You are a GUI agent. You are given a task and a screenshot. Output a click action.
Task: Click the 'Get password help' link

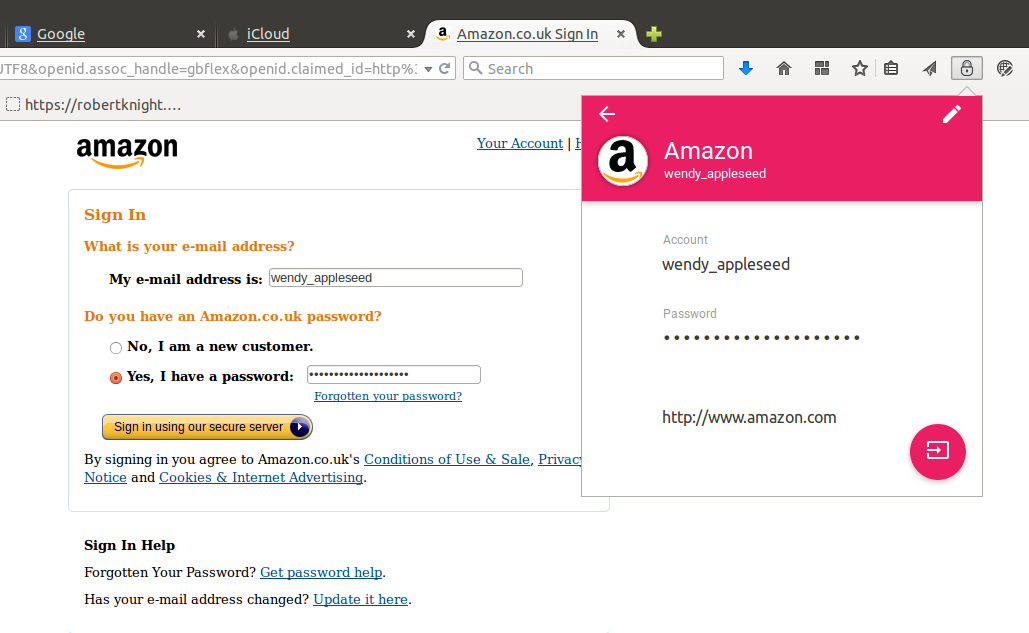pyautogui.click(x=322, y=572)
